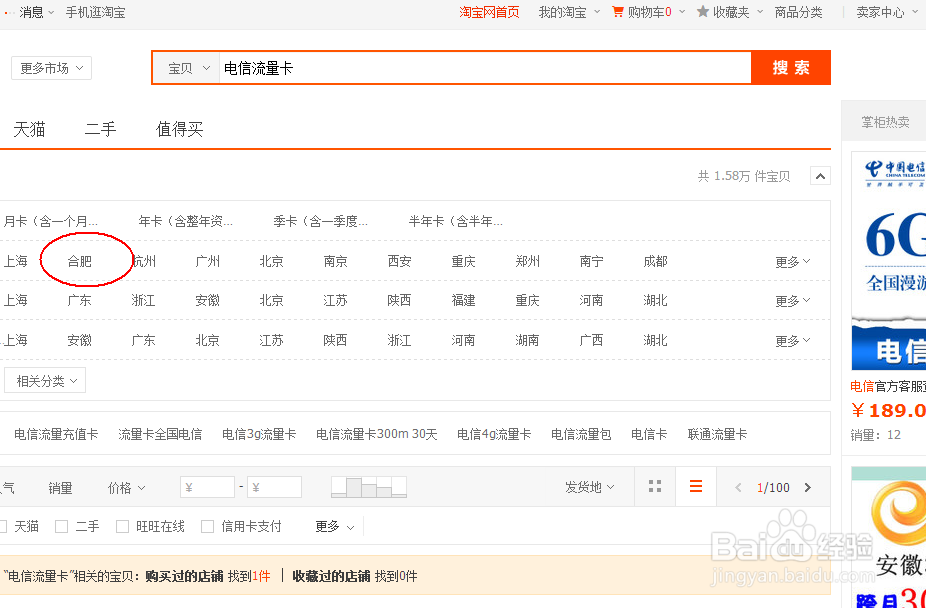The width and height of the screenshot is (926, 608).
Task: Open the 消息 dropdown menu
Action: 37,12
